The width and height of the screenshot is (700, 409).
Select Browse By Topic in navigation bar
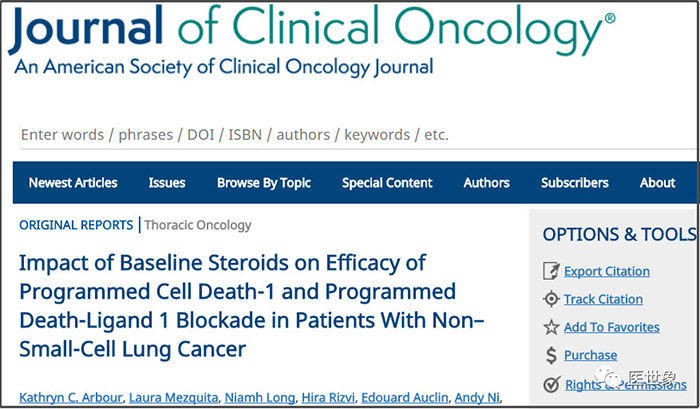[264, 183]
